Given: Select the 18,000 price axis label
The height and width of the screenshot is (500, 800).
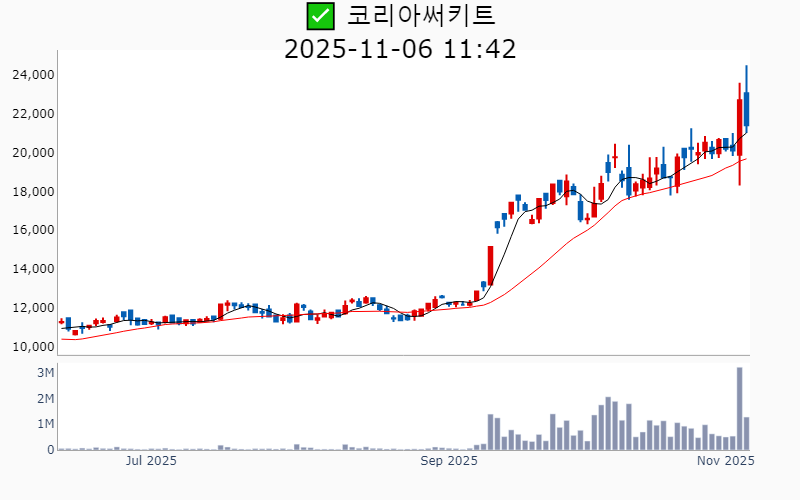Looking at the screenshot, I should coord(33,192).
